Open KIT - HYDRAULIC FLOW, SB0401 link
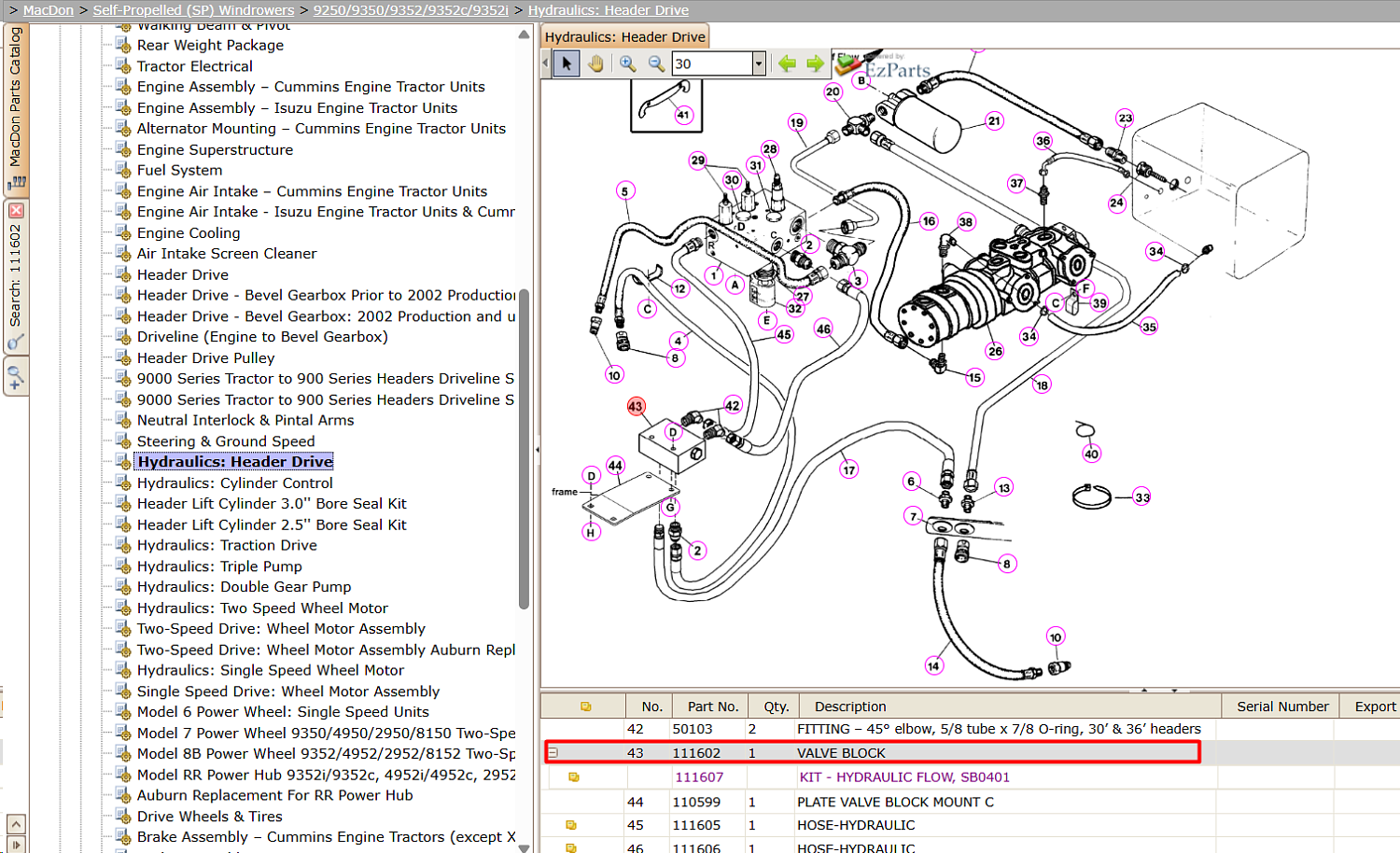 coord(904,777)
